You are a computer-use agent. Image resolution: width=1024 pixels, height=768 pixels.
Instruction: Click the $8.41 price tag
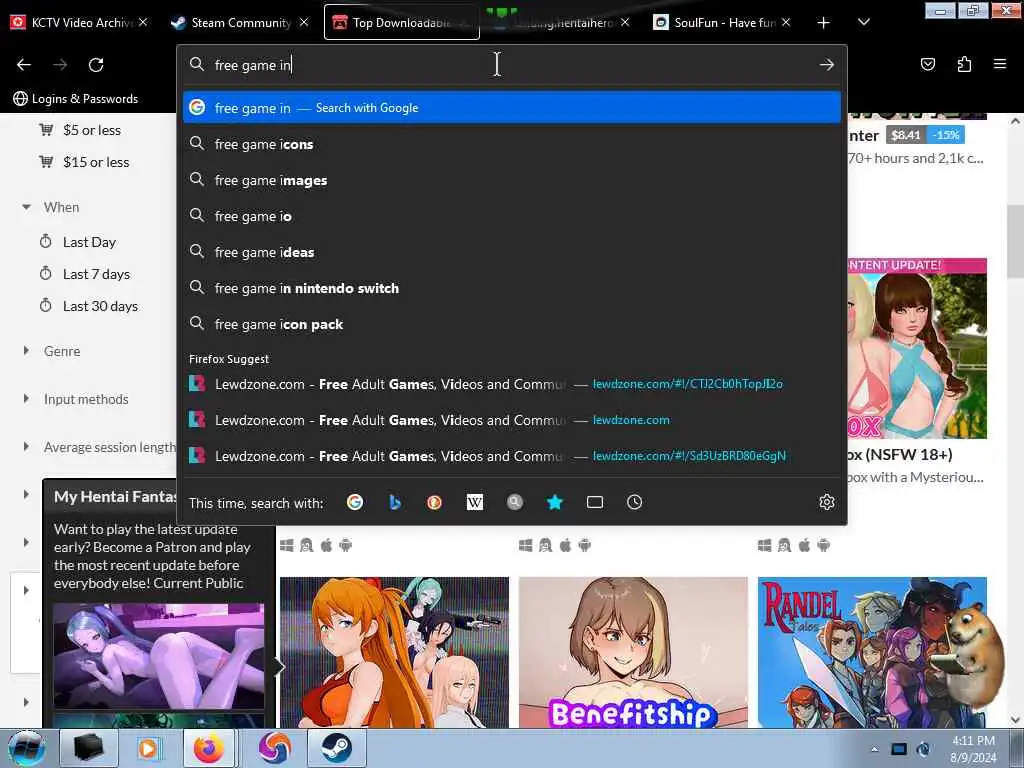coord(906,135)
